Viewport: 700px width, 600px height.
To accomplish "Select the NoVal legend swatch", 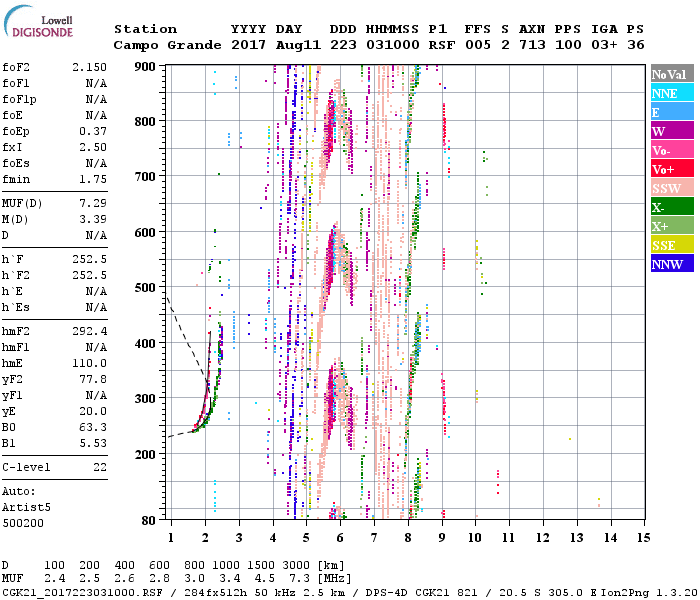I will tap(672, 74).
